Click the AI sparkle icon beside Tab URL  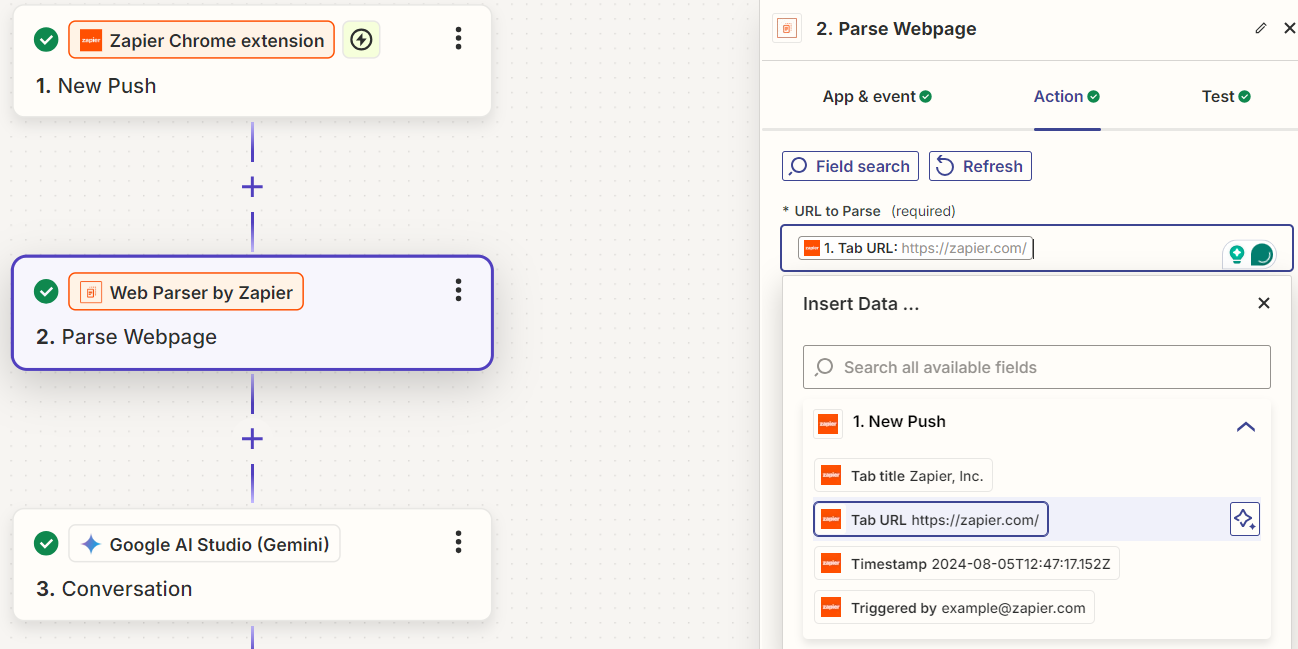1245,519
